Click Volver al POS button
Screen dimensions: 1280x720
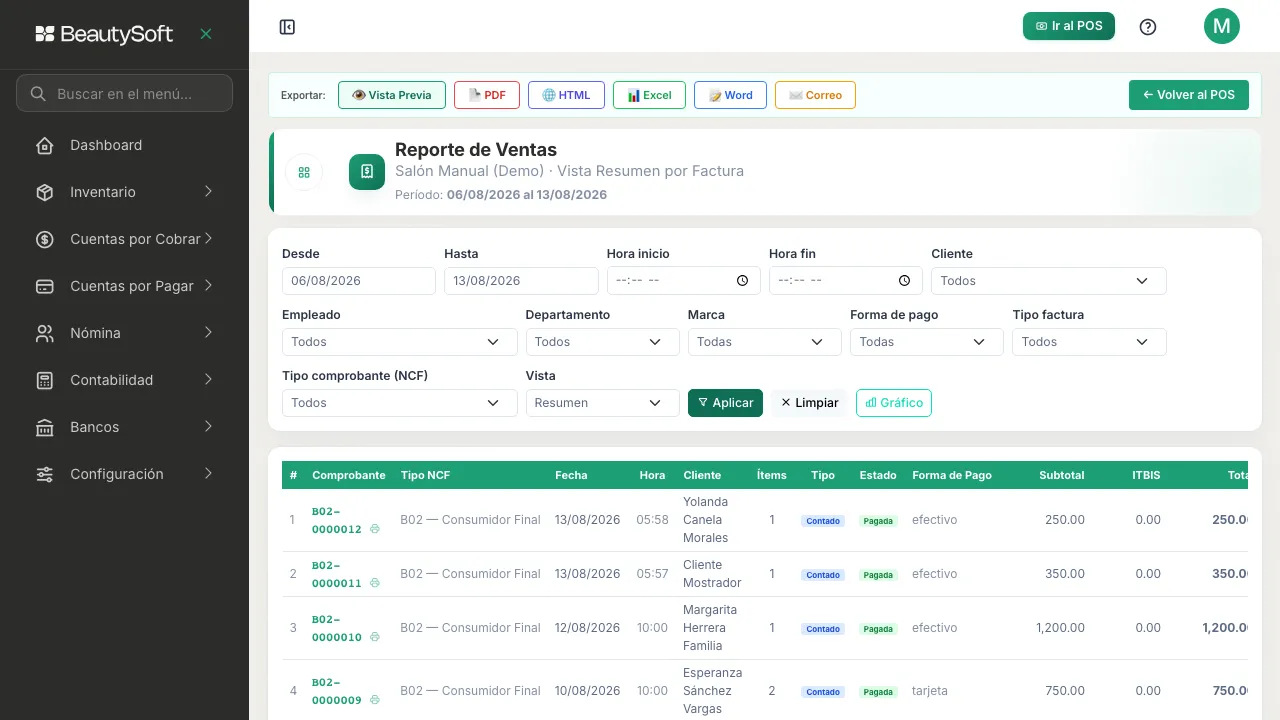point(1189,95)
